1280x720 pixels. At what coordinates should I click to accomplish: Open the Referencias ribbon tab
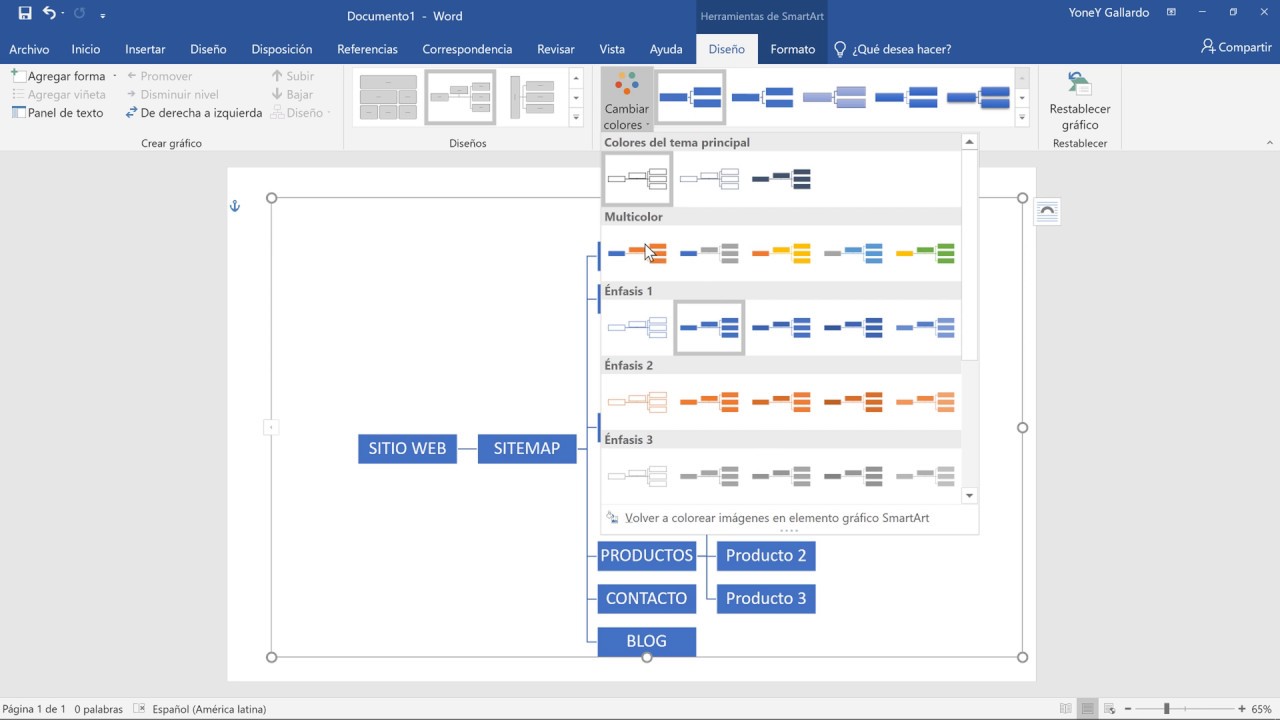point(367,49)
